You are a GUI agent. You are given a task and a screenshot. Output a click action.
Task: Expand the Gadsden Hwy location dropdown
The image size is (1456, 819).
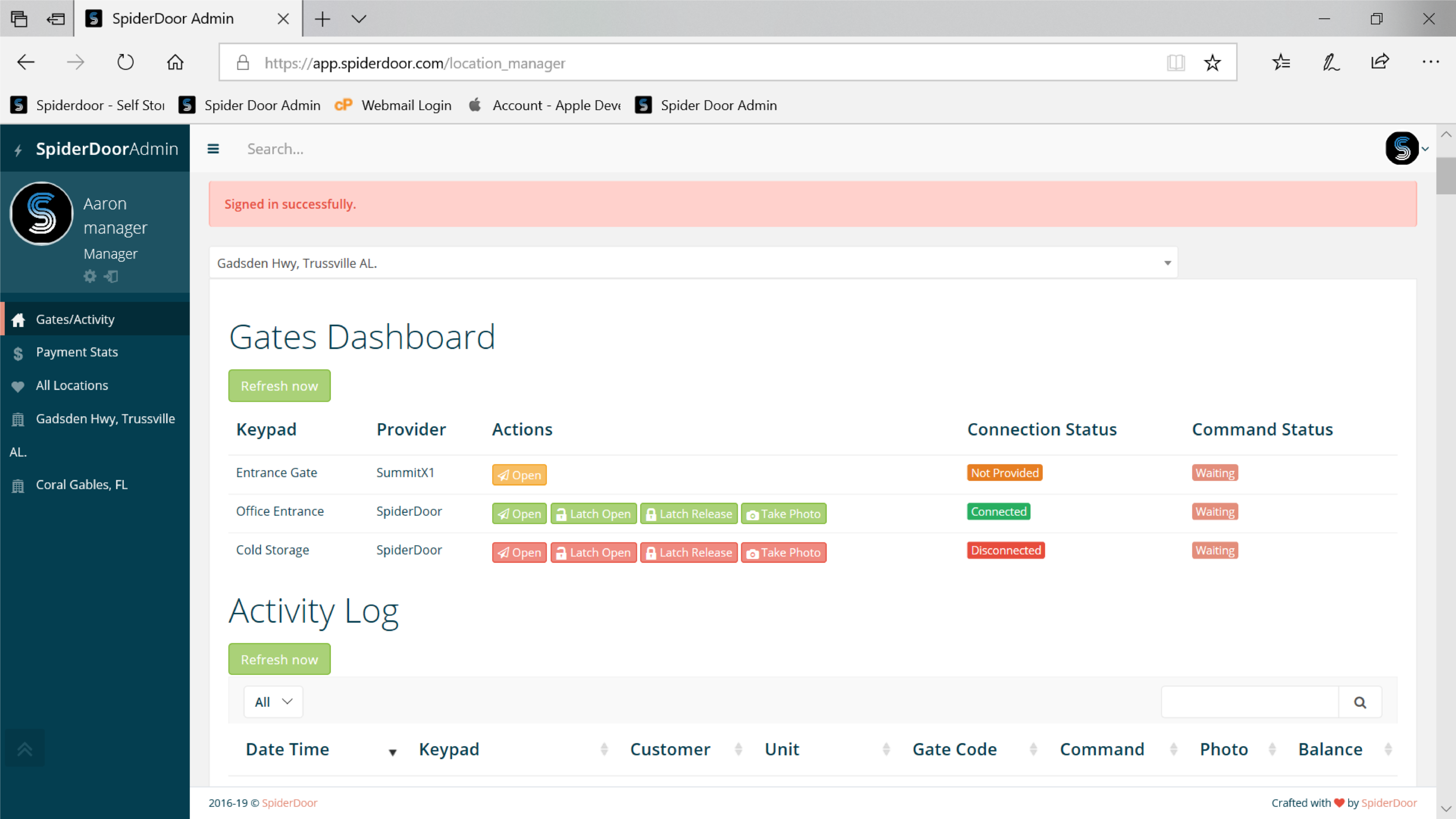(694, 263)
